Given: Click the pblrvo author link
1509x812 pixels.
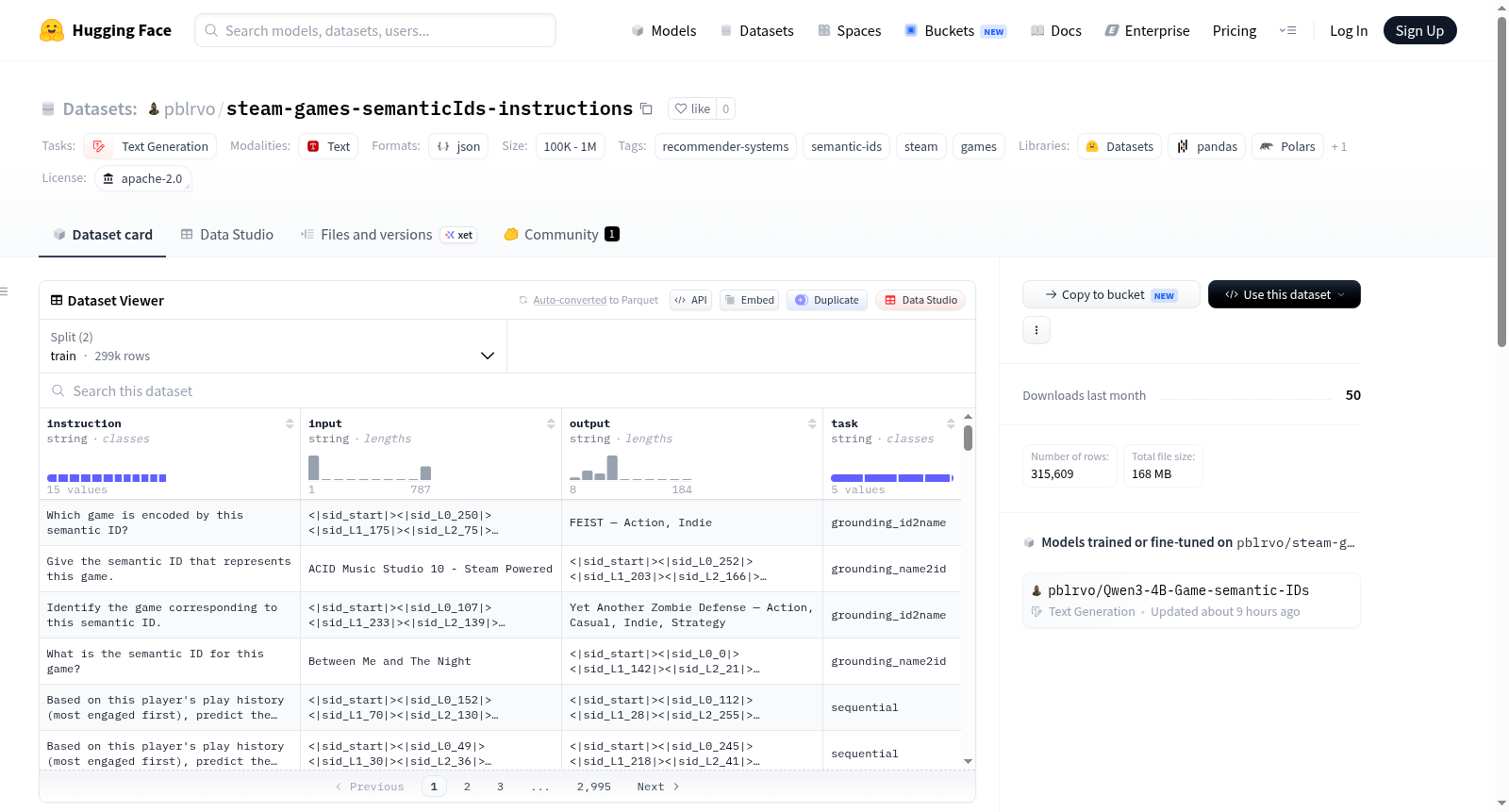Looking at the screenshot, I should pos(190,108).
